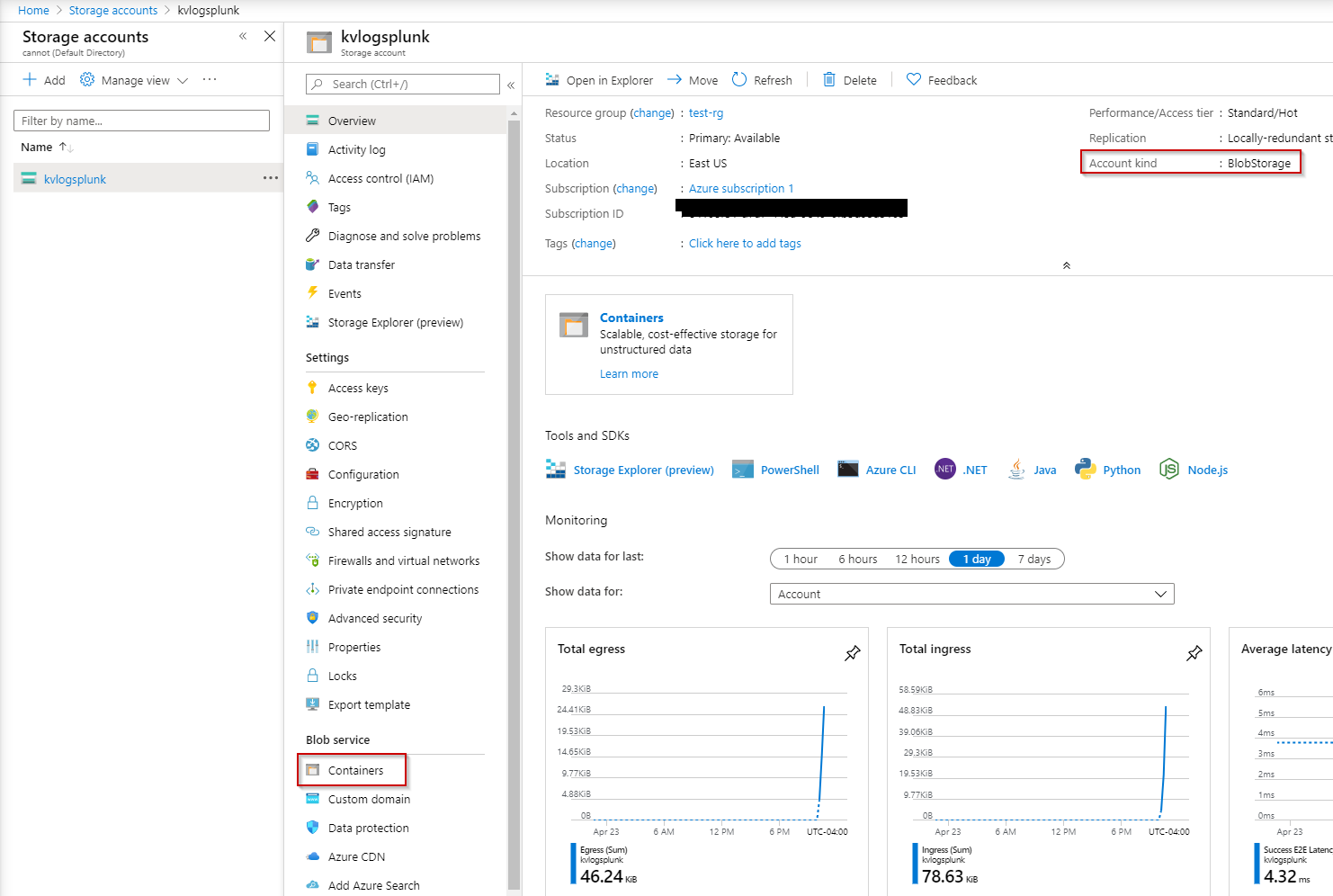Go to Storage accounts breadcrumb

[x=113, y=11]
